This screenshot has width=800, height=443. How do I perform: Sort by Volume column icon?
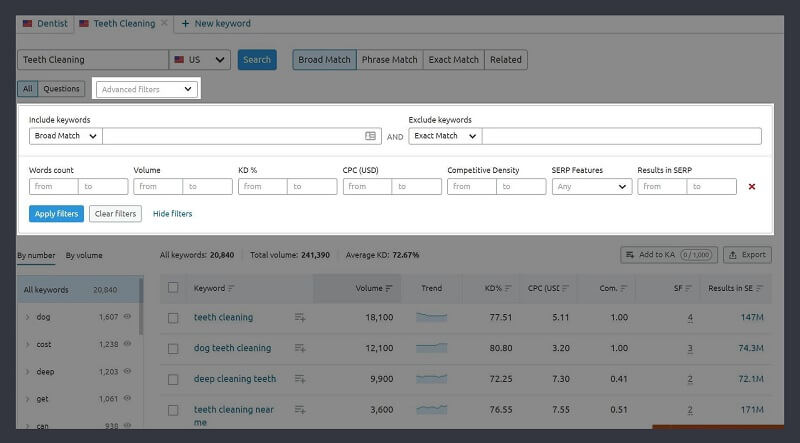[x=389, y=288]
